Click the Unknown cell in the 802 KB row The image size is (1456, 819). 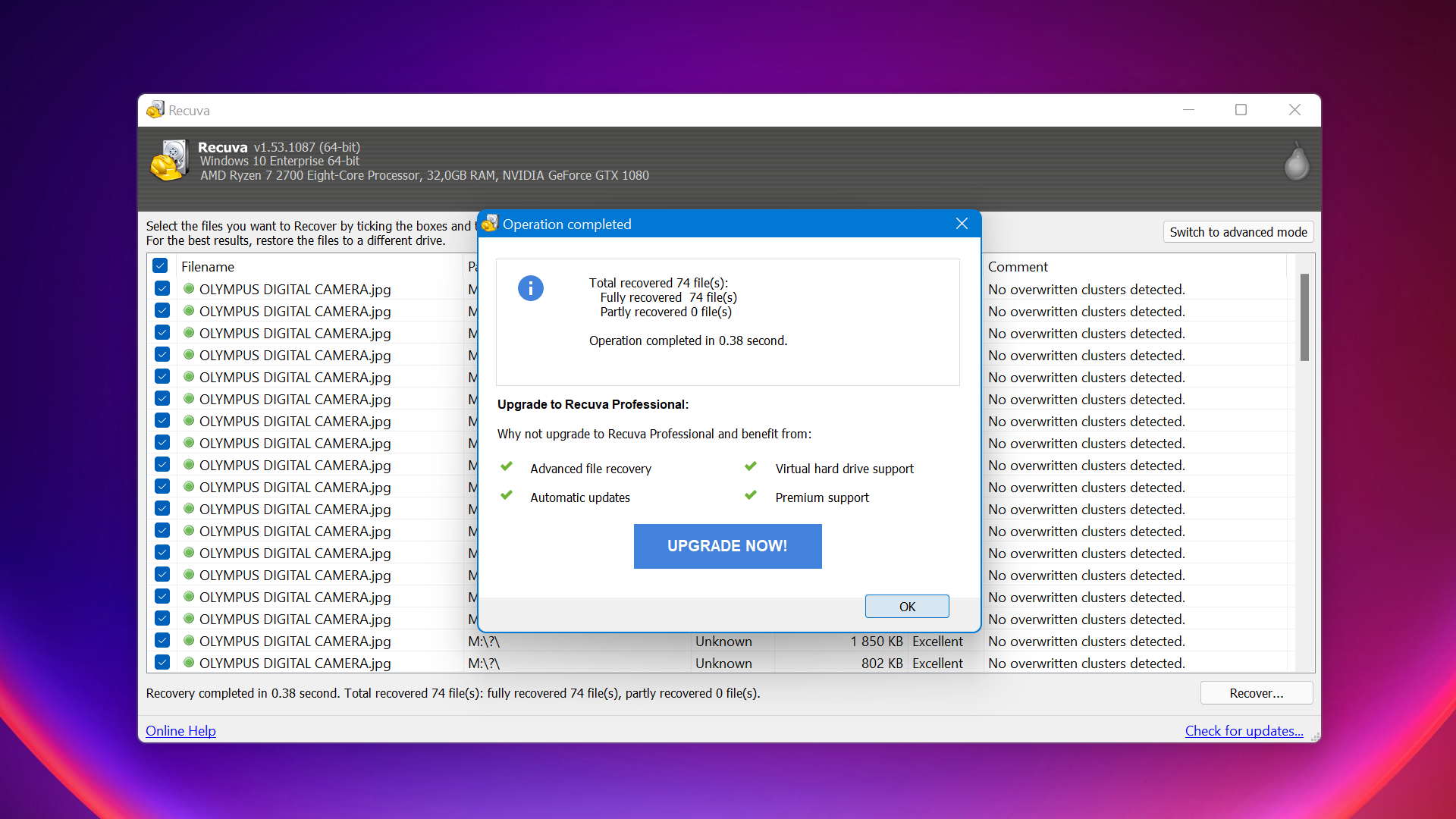click(723, 664)
